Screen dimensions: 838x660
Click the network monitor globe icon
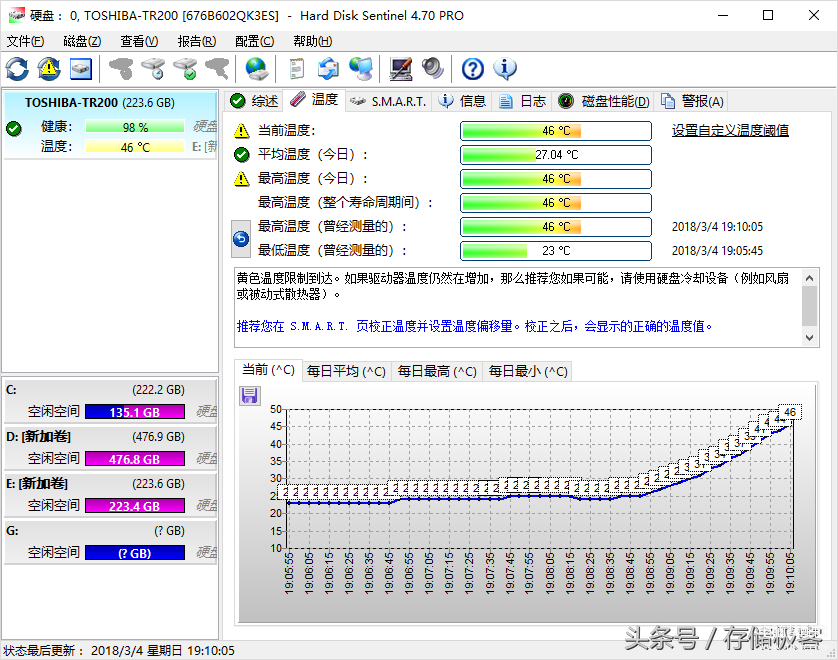coord(361,69)
